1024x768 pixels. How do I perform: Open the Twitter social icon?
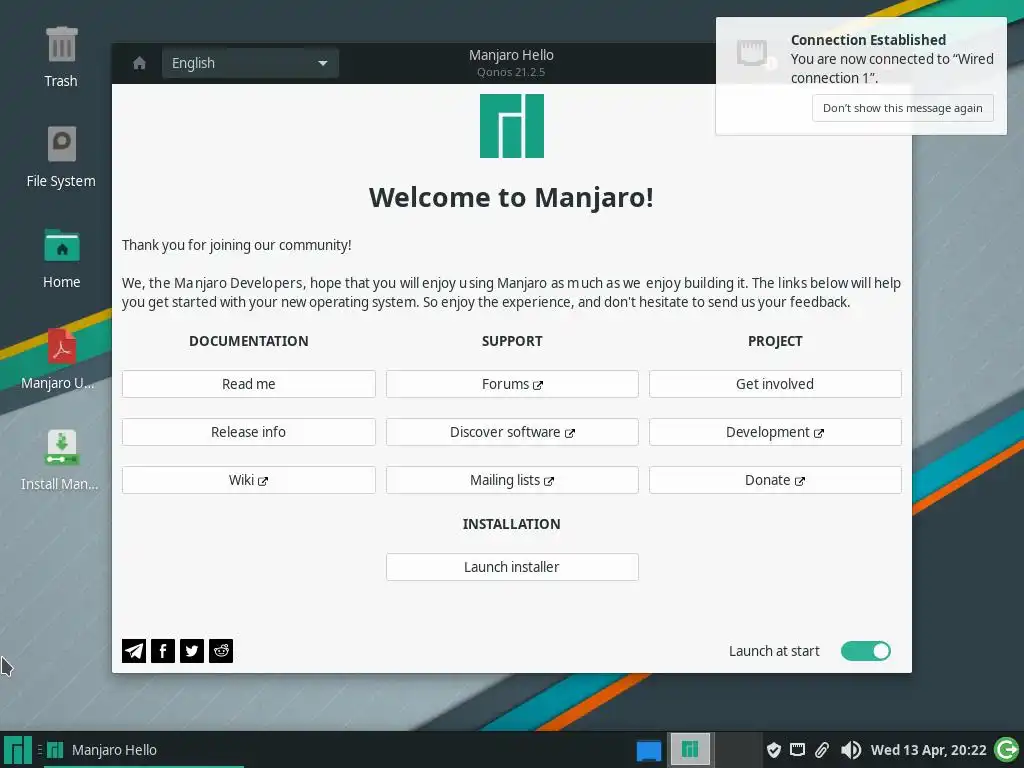192,651
